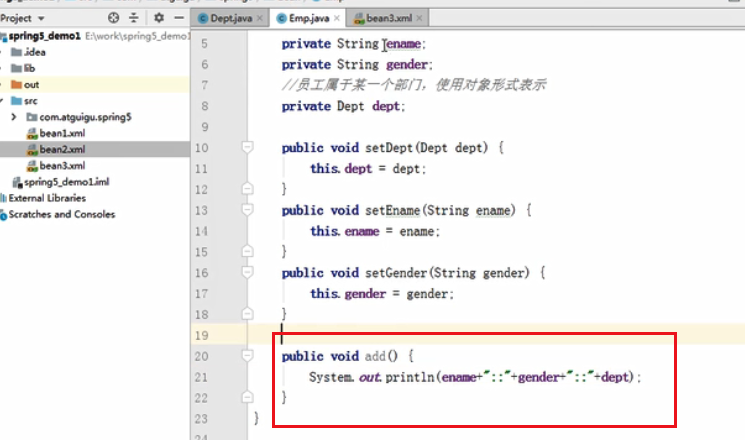Click the add method name
Viewport: 745px width, 440px height.
(x=375, y=356)
